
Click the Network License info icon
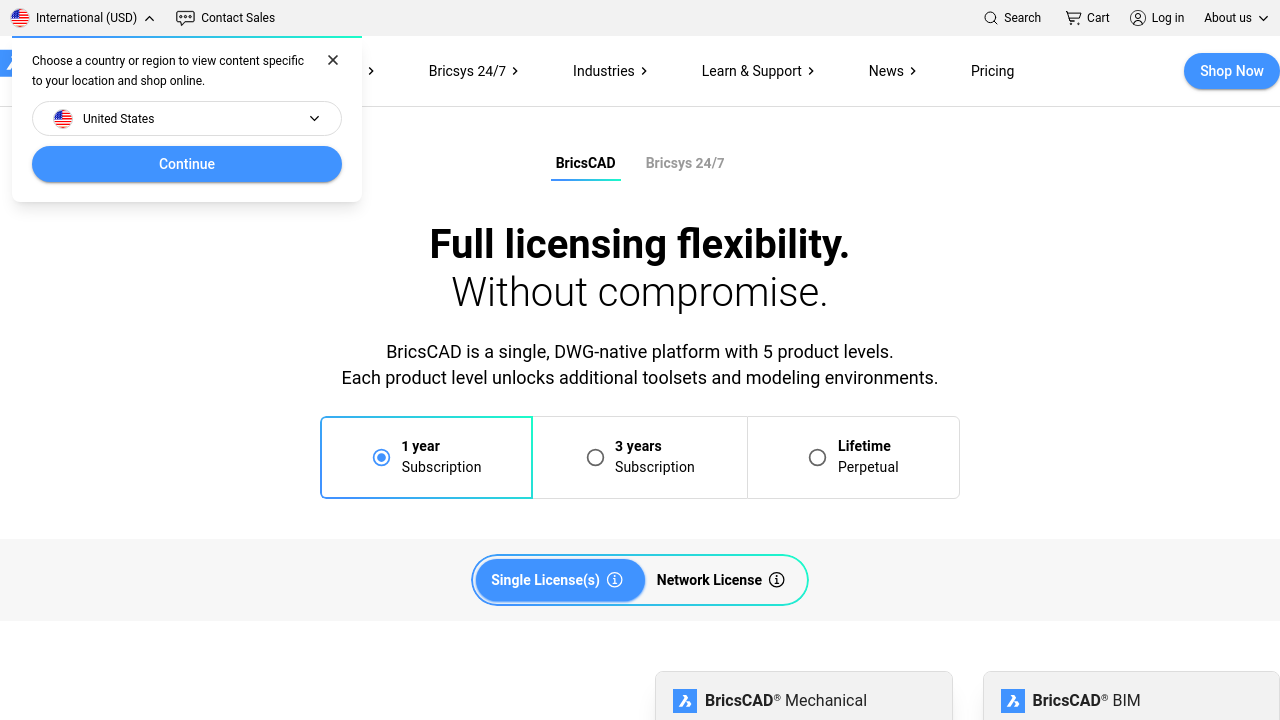pos(777,580)
